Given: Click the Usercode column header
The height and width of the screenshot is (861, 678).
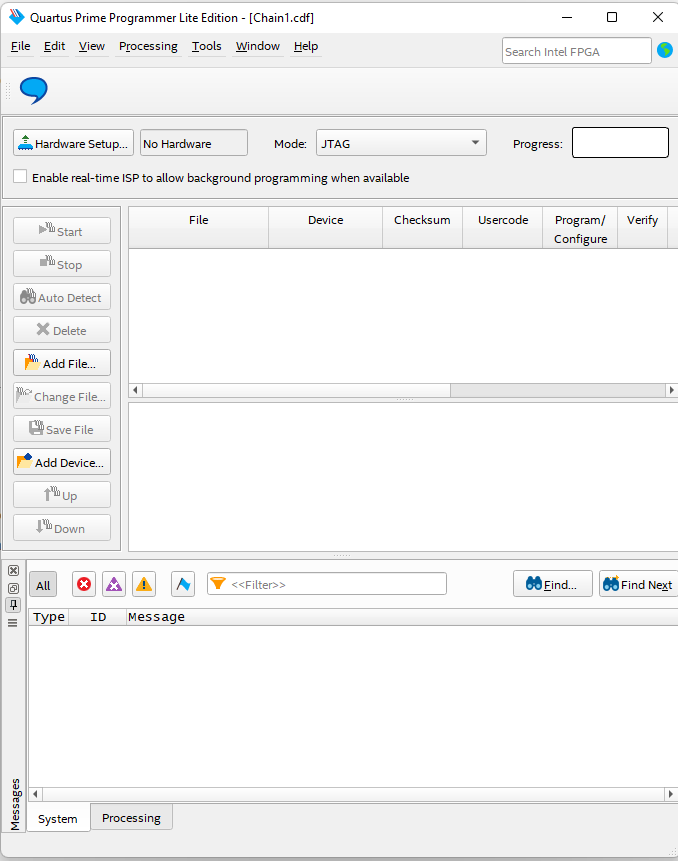Looking at the screenshot, I should 503,228.
